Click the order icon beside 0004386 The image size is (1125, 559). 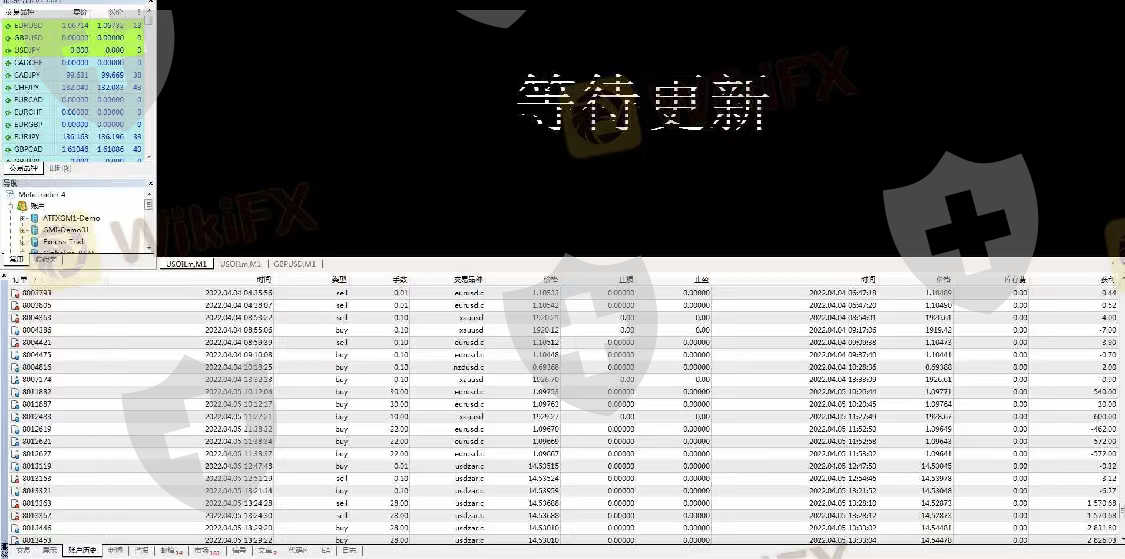point(15,330)
